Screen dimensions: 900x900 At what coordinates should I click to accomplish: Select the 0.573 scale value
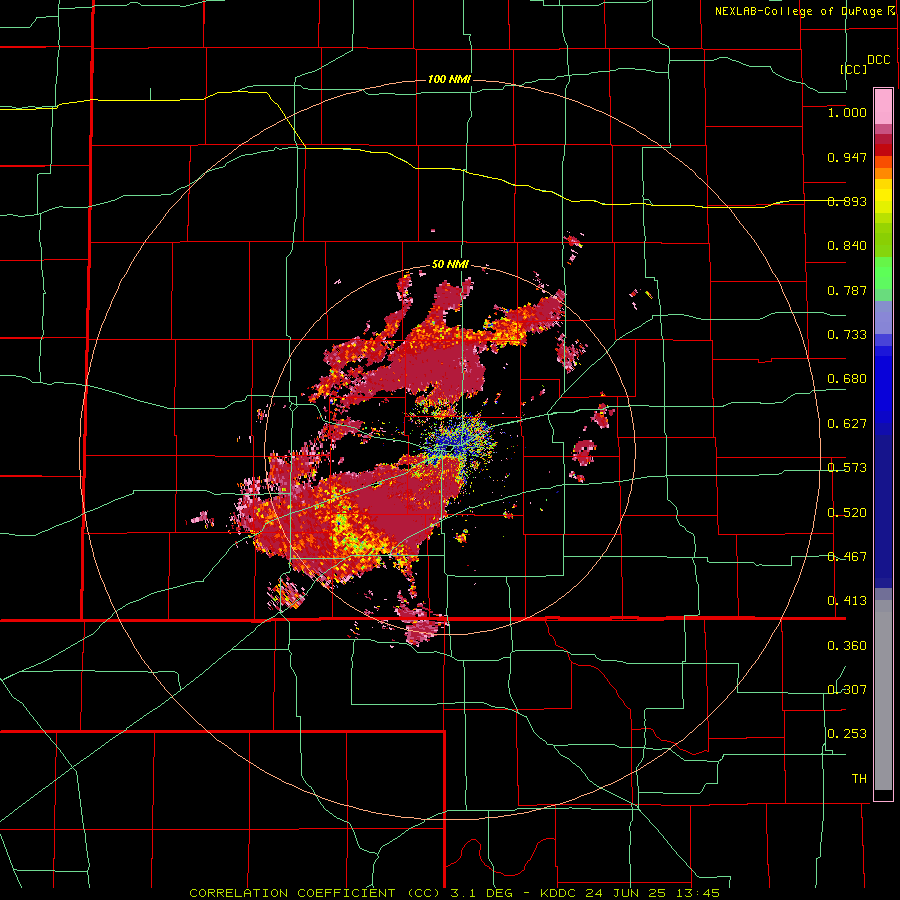click(x=847, y=468)
